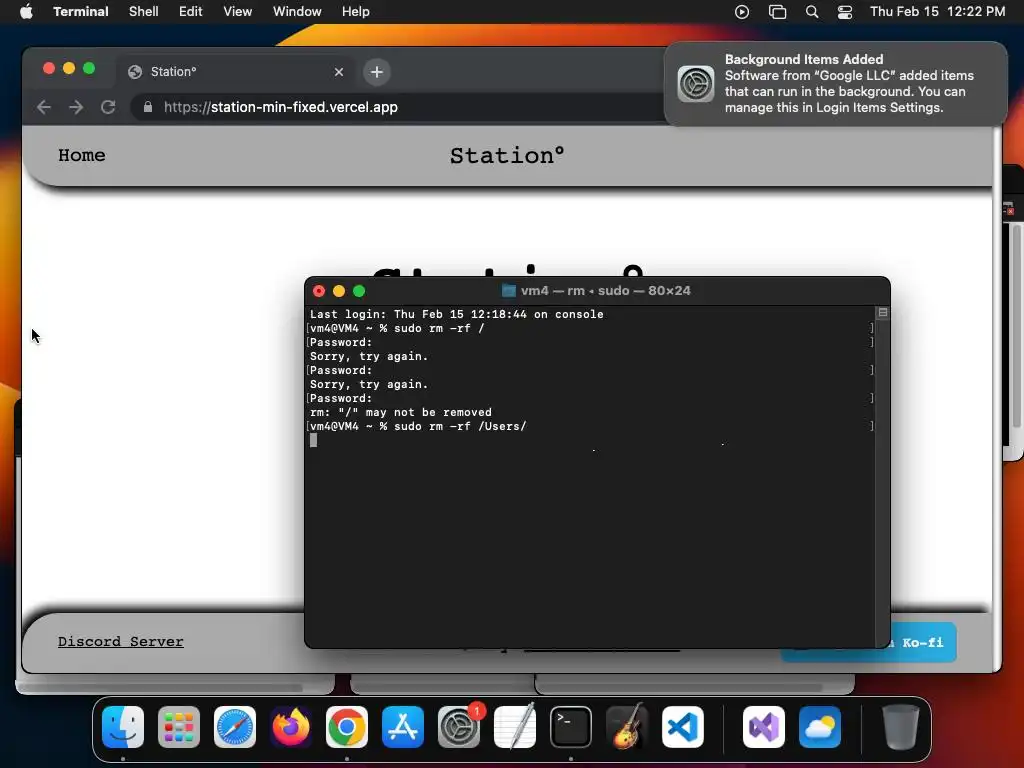Screen dimensions: 1024x768
Task: Open a new browser tab
Action: 377,72
